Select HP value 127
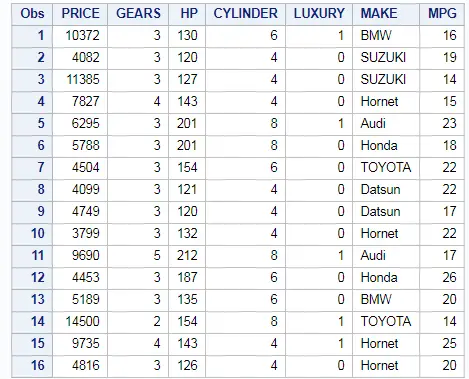Viewport: 469px width, 379px height. point(187,79)
